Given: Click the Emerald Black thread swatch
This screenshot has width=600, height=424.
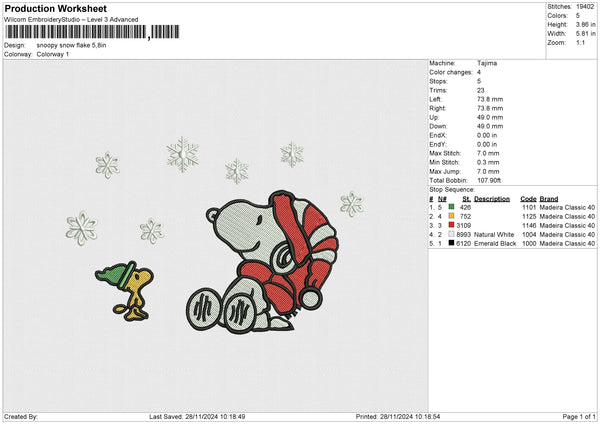Looking at the screenshot, I should [451, 243].
